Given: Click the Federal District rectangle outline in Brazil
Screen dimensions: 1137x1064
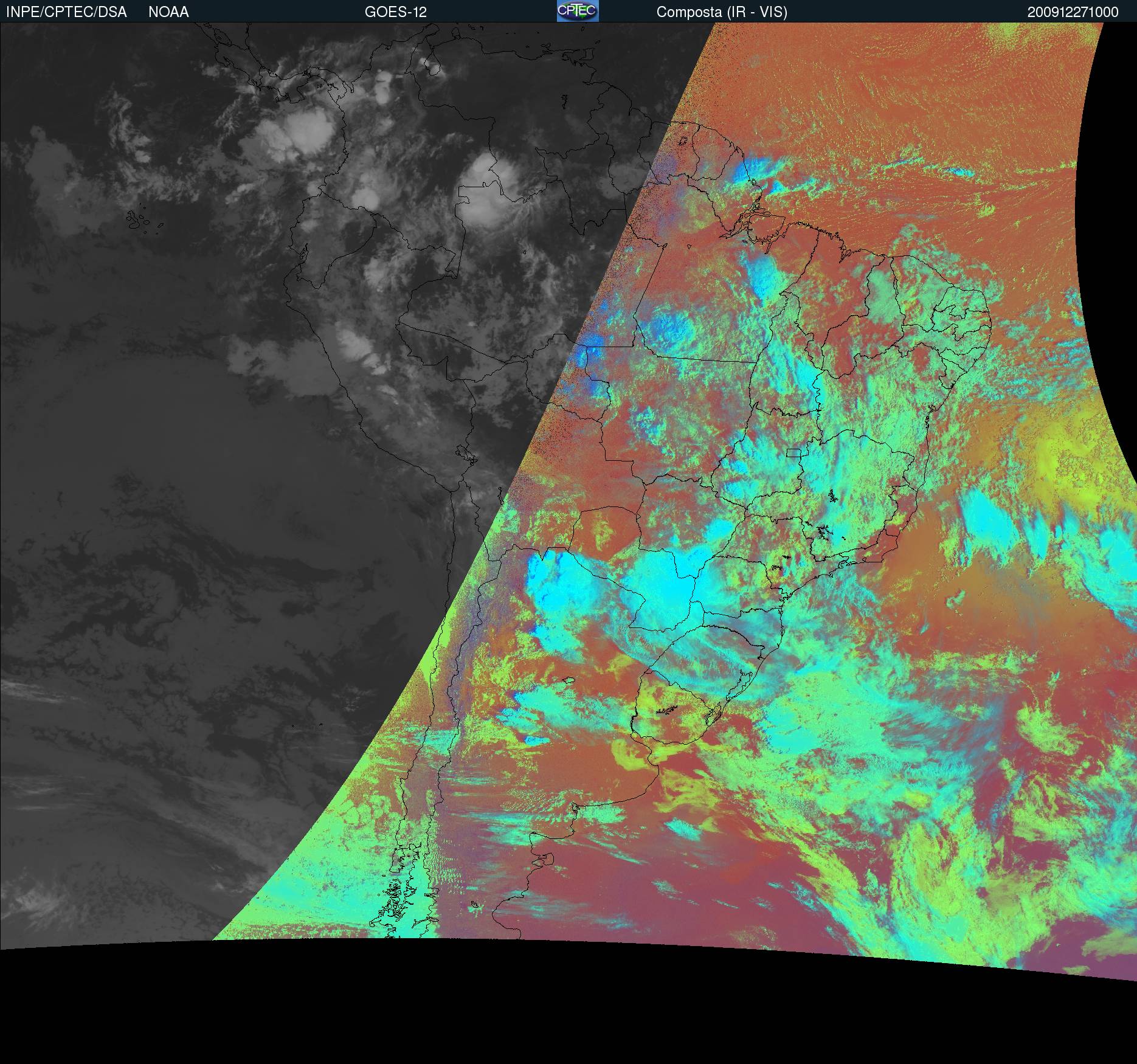Looking at the screenshot, I should click(793, 452).
